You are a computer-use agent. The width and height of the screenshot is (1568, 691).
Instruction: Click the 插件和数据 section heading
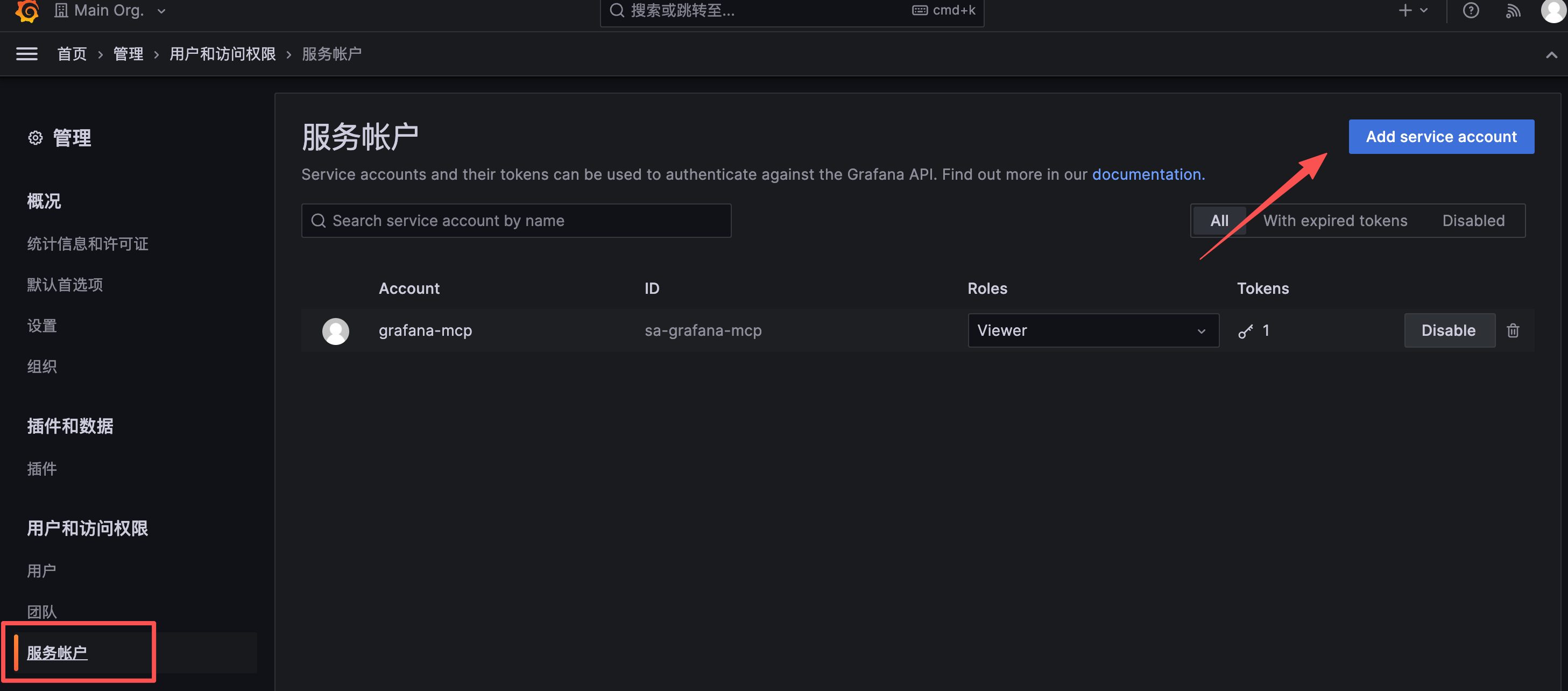[70, 426]
